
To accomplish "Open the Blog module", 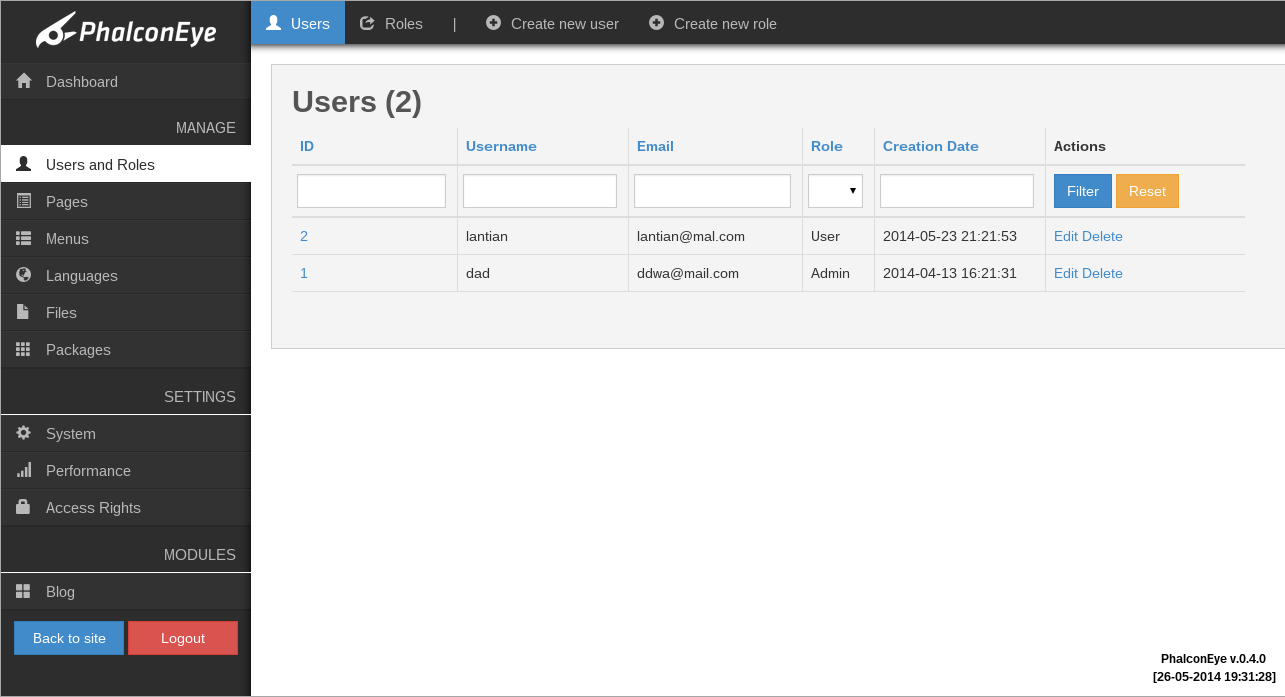I will (x=126, y=591).
